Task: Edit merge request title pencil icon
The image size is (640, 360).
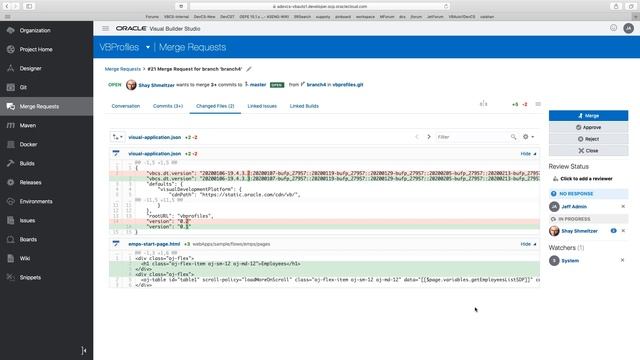Action: [249, 69]
